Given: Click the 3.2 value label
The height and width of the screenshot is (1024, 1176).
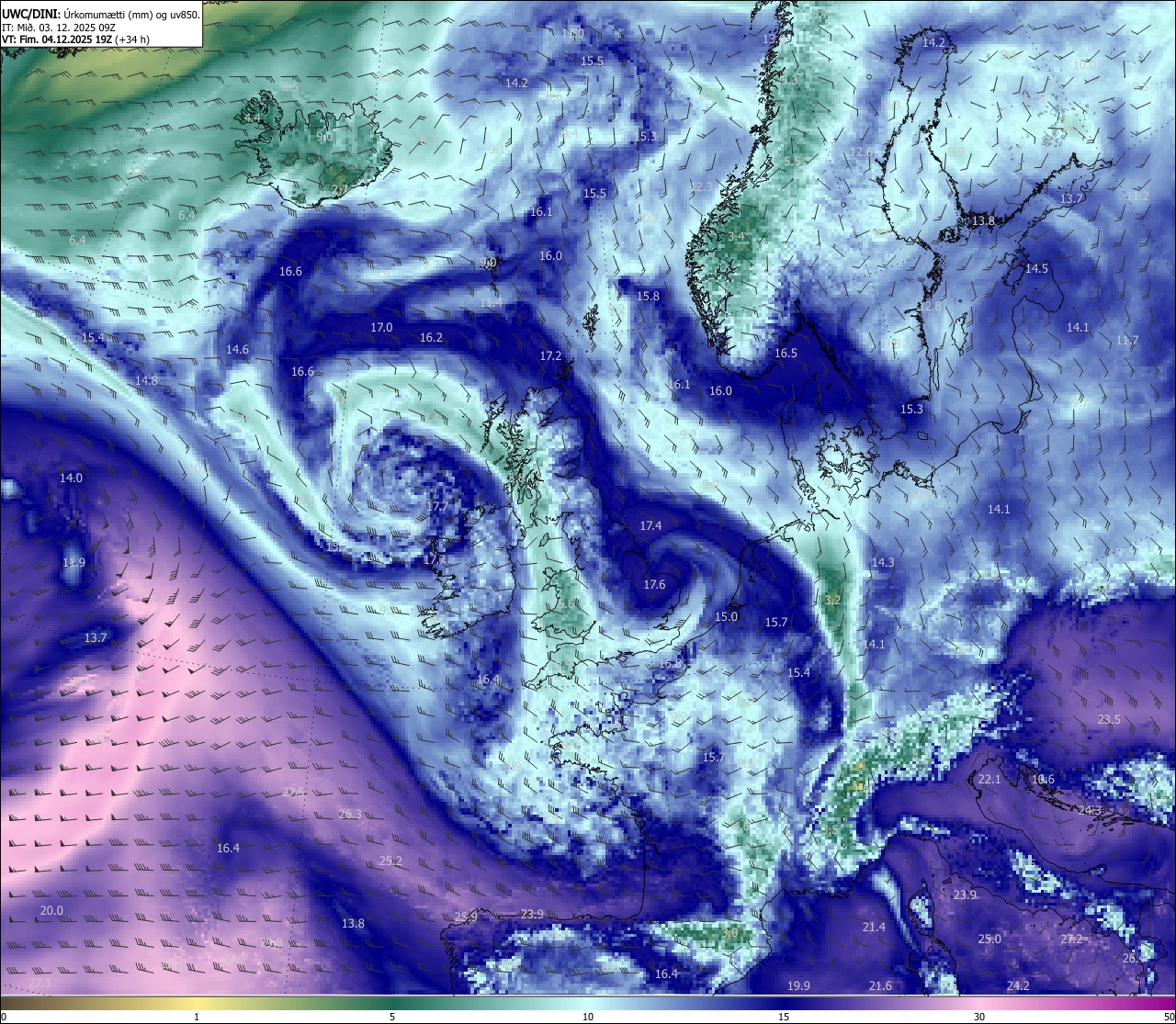Looking at the screenshot, I should 832,599.
